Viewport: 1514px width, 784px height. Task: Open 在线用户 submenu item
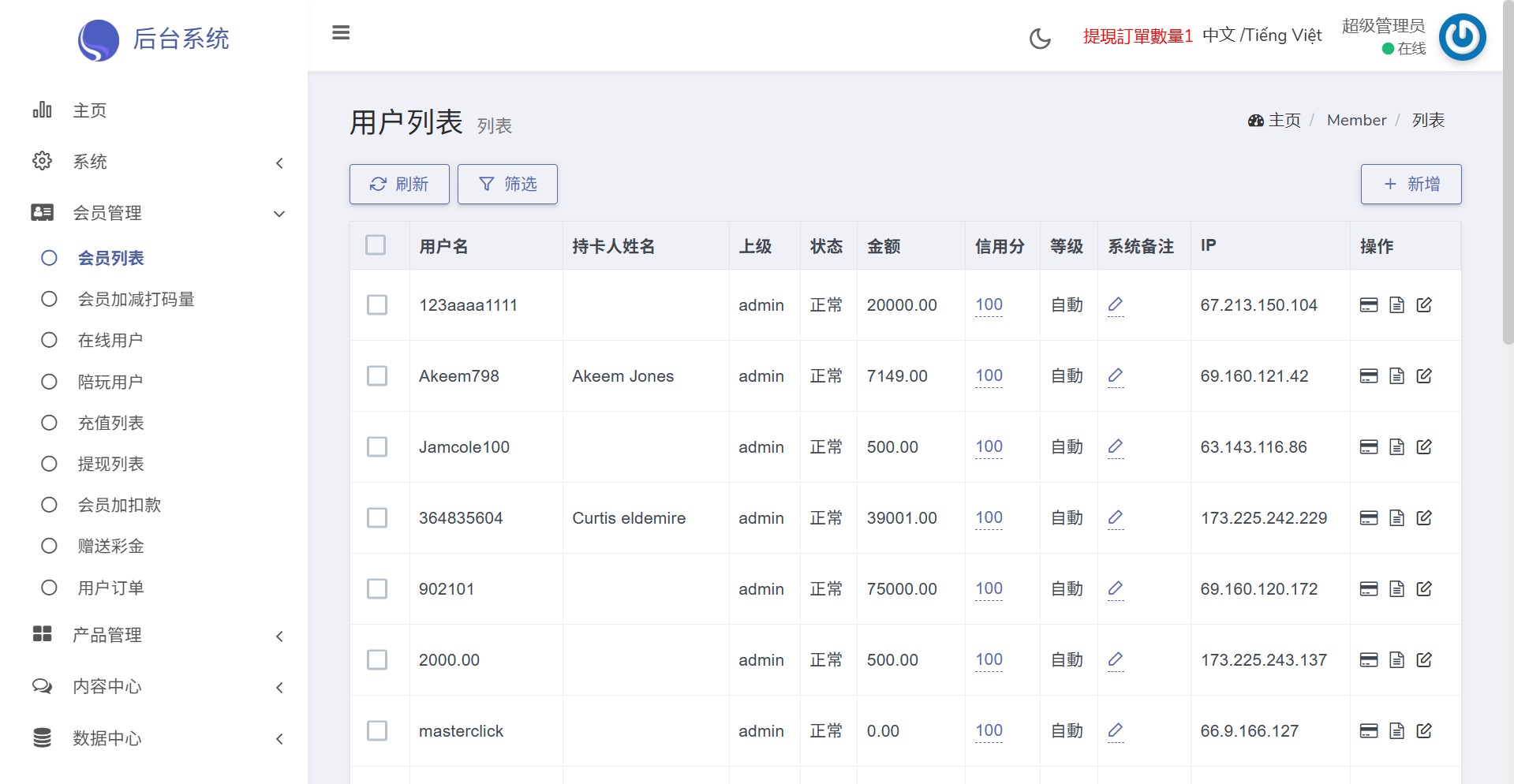(x=110, y=341)
